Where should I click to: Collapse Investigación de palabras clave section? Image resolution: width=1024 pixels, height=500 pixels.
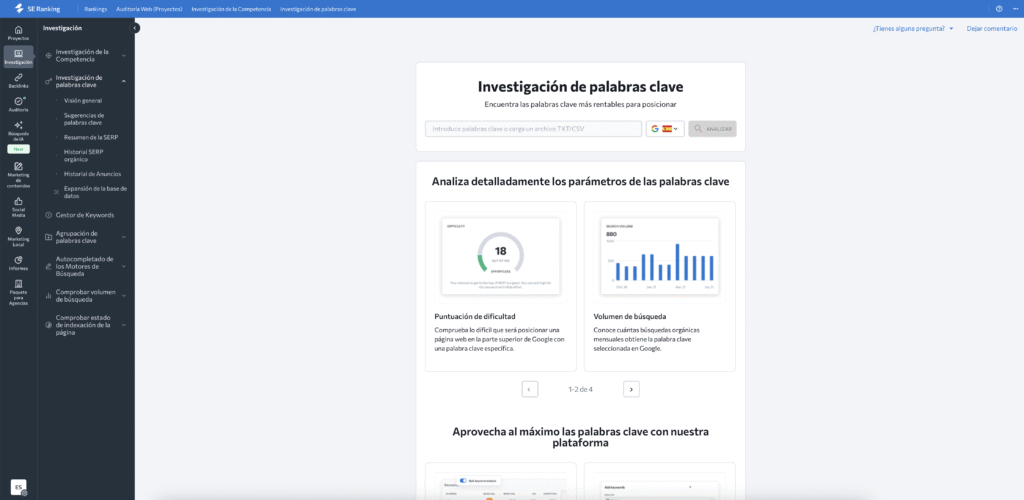tap(123, 82)
